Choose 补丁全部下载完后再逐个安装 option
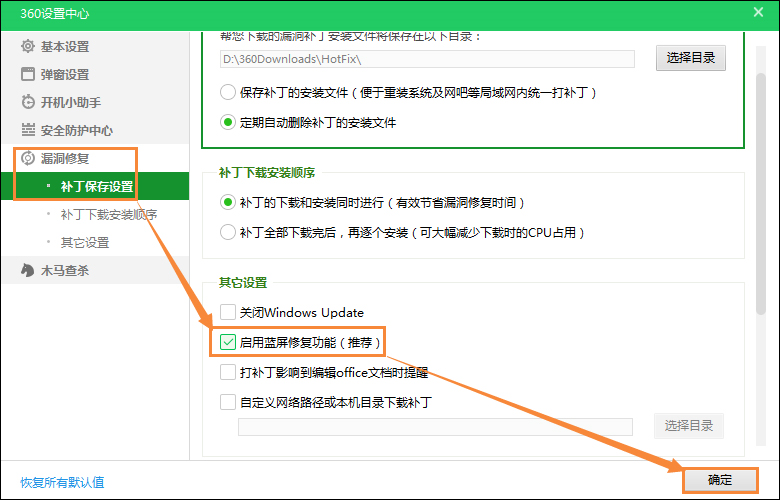 (x=227, y=232)
